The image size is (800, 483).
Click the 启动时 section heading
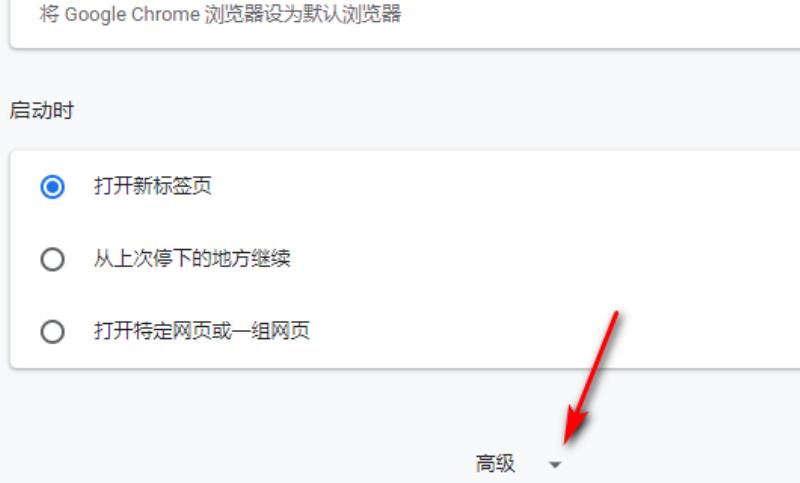[x=42, y=110]
